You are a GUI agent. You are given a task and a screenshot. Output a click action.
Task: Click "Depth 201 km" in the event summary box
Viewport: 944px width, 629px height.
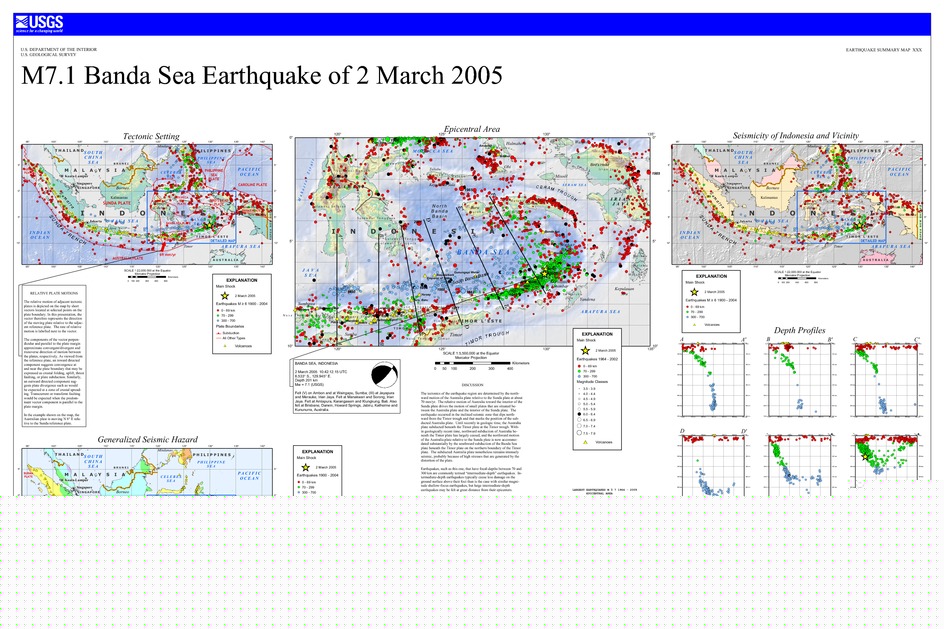[x=306, y=380]
